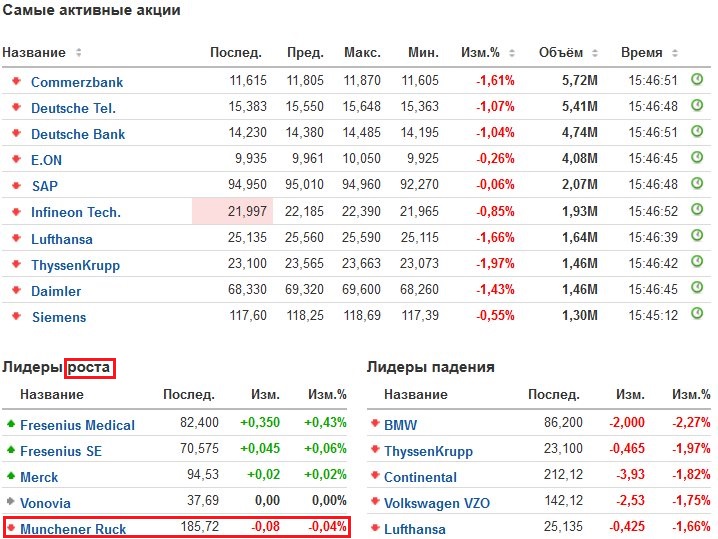The width and height of the screenshot is (718, 539).
Task: Open Munchener Ruck stock page
Action: 73,529
